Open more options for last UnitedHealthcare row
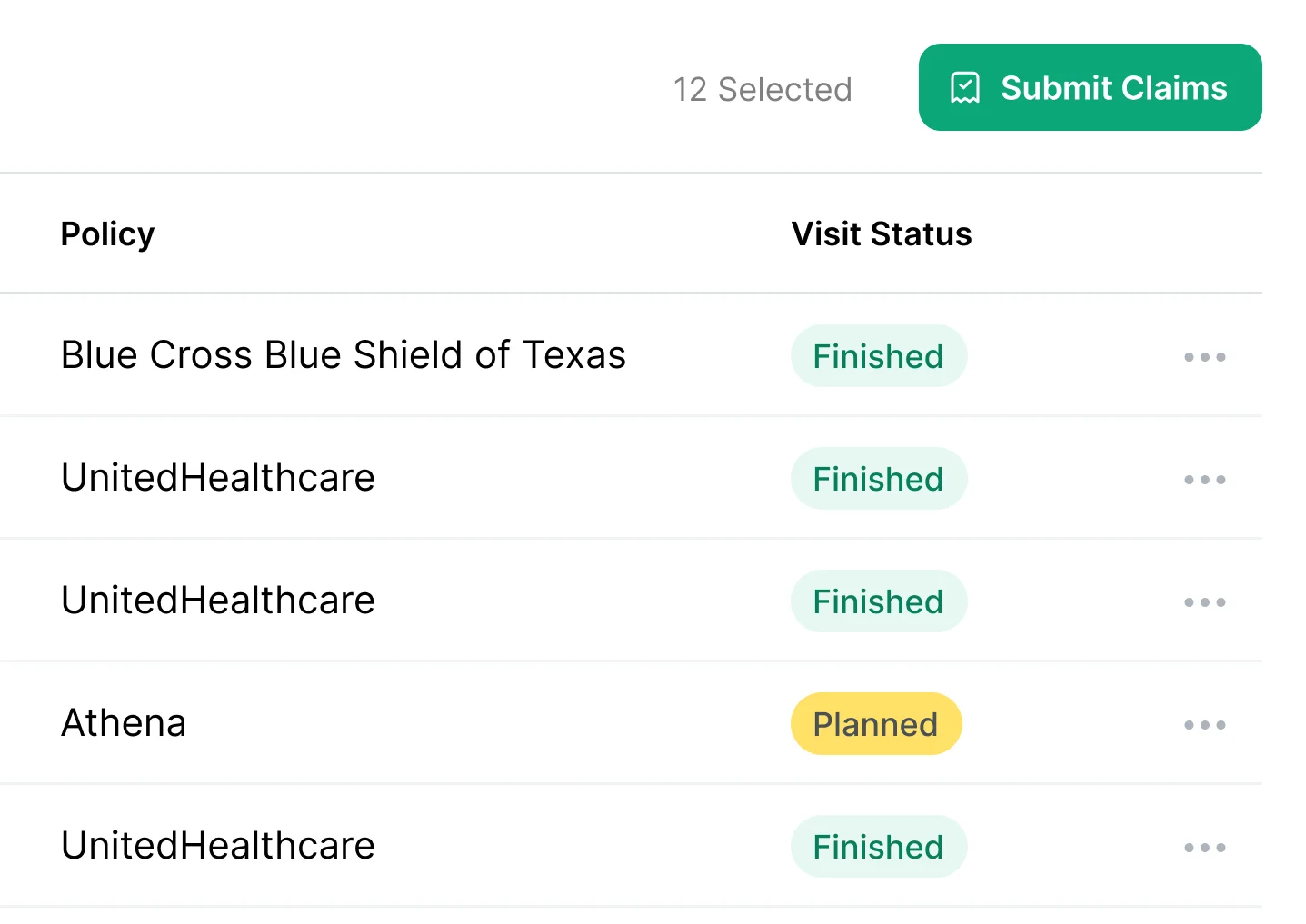This screenshot has height=924, width=1306. 1204,848
